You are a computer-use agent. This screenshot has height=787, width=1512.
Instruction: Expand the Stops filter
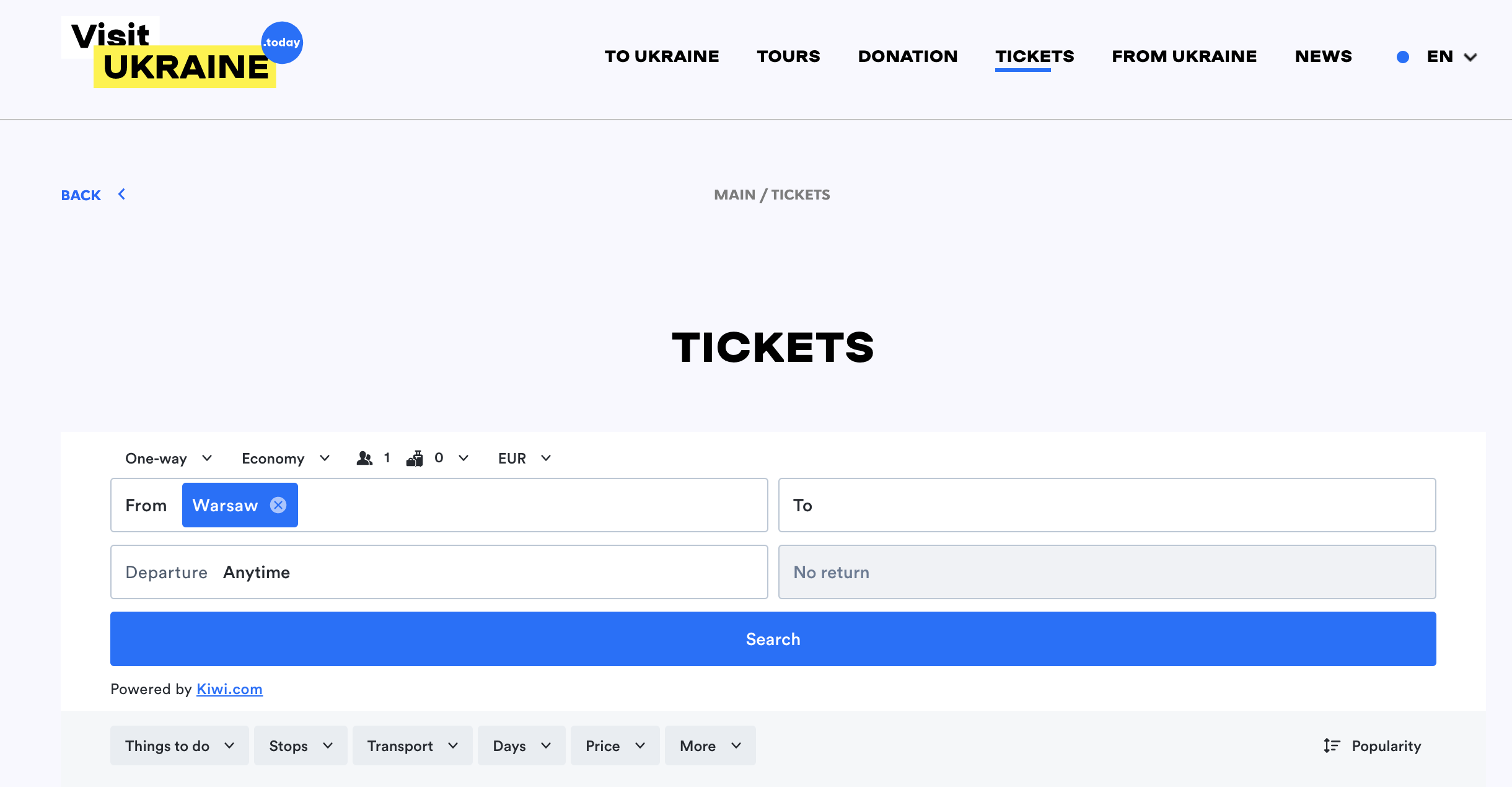point(301,745)
